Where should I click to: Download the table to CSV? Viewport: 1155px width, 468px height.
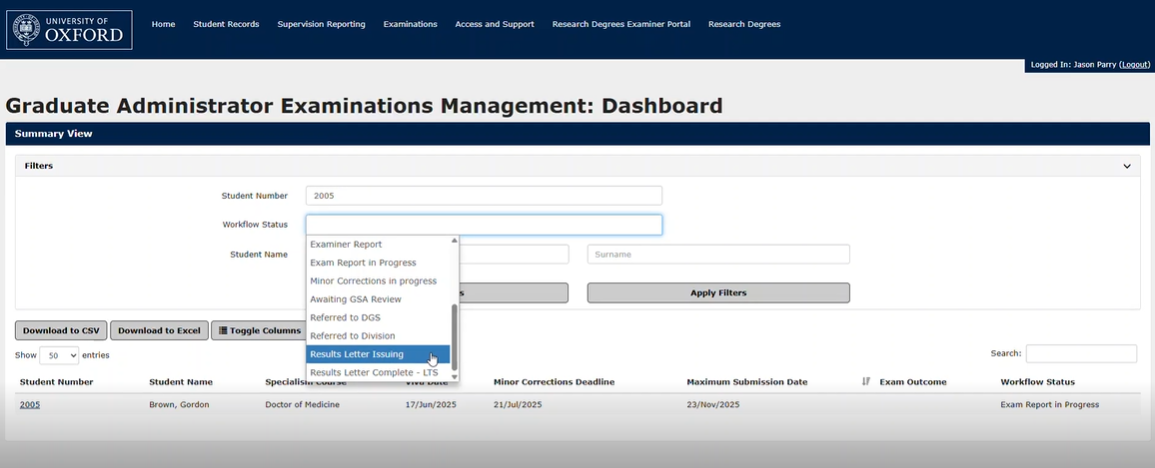tap(61, 331)
